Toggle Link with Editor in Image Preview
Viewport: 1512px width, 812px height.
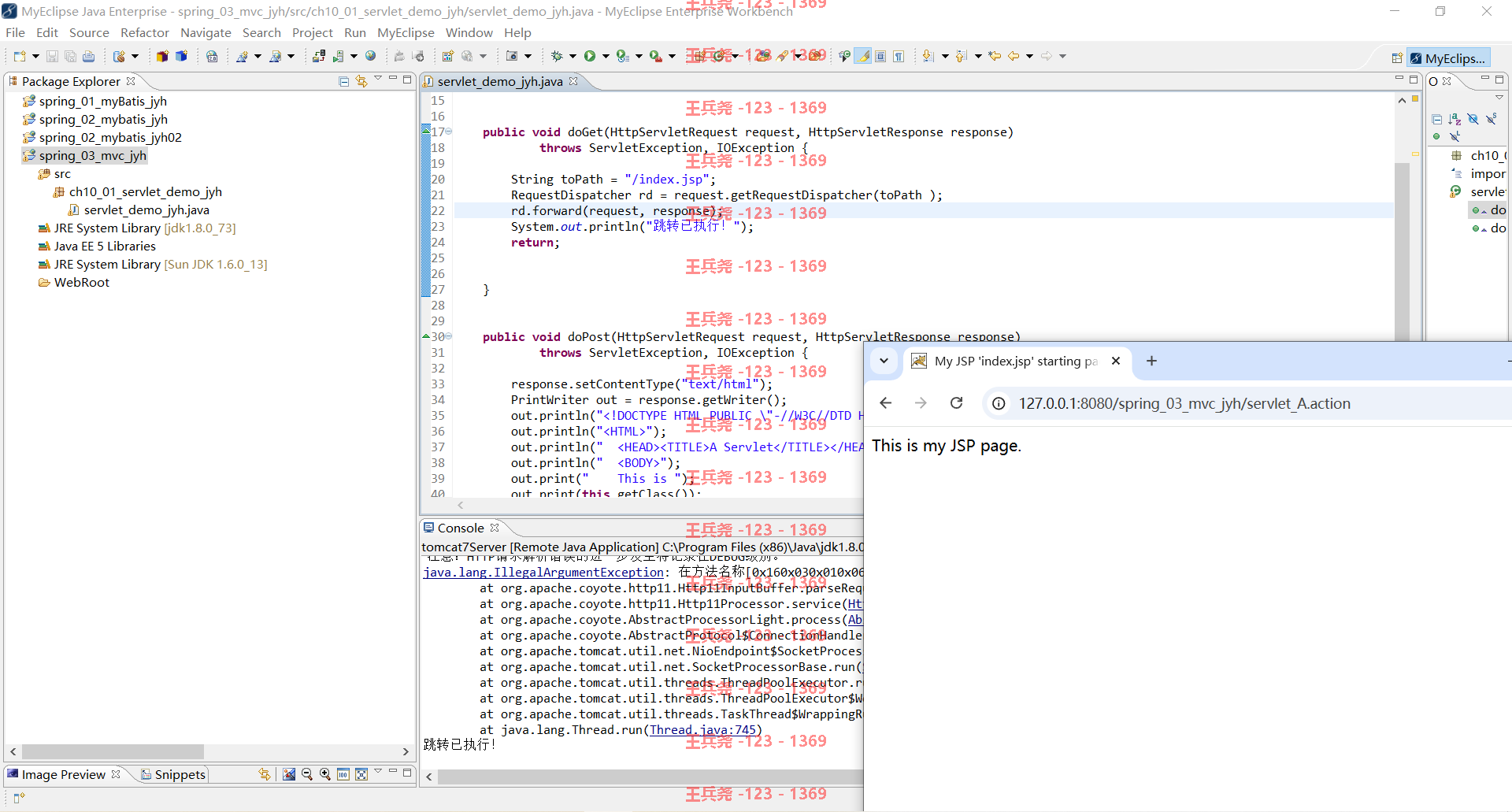265,774
